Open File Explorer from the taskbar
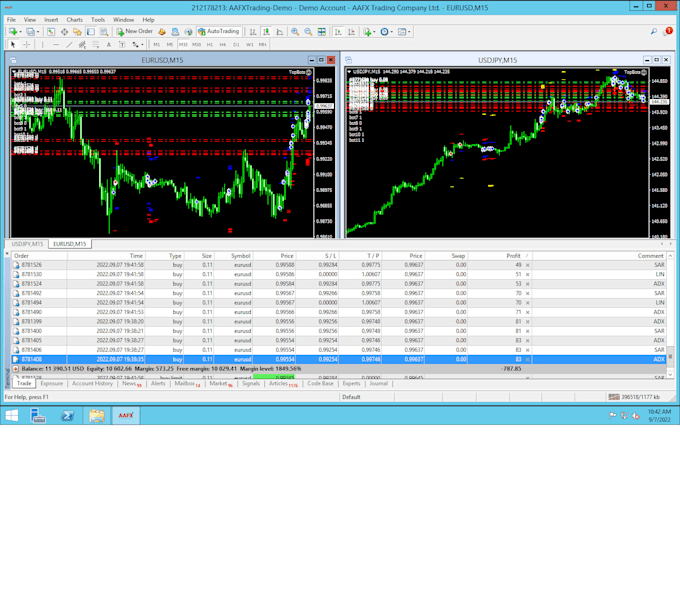This screenshot has height=612, width=680. (97, 416)
